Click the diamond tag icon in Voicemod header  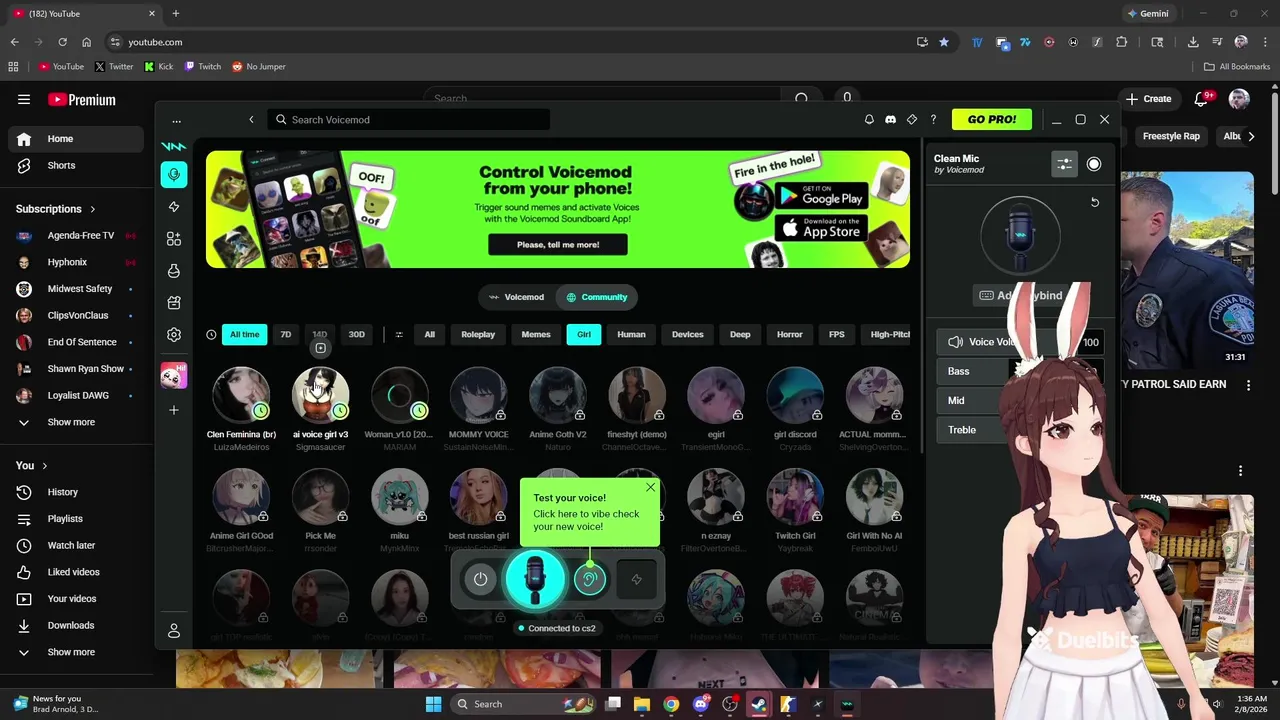pyautogui.click(x=912, y=120)
